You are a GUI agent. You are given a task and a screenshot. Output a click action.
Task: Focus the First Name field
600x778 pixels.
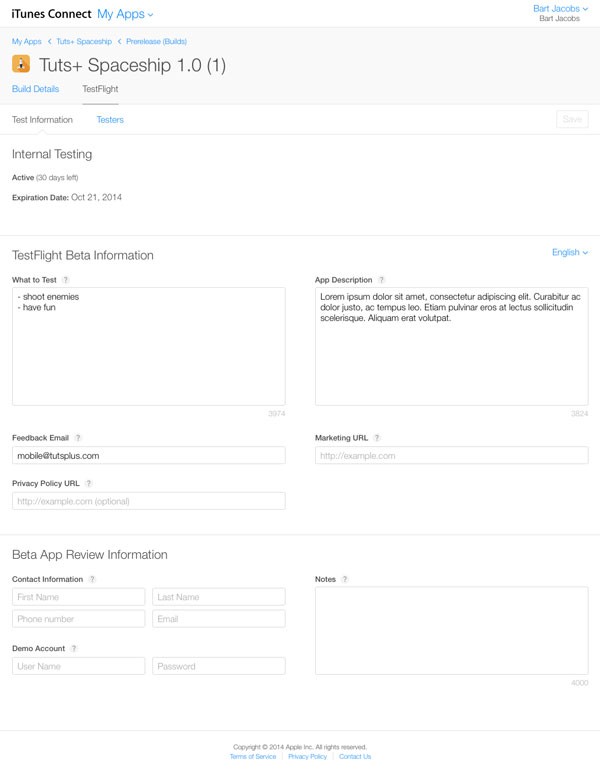point(78,597)
